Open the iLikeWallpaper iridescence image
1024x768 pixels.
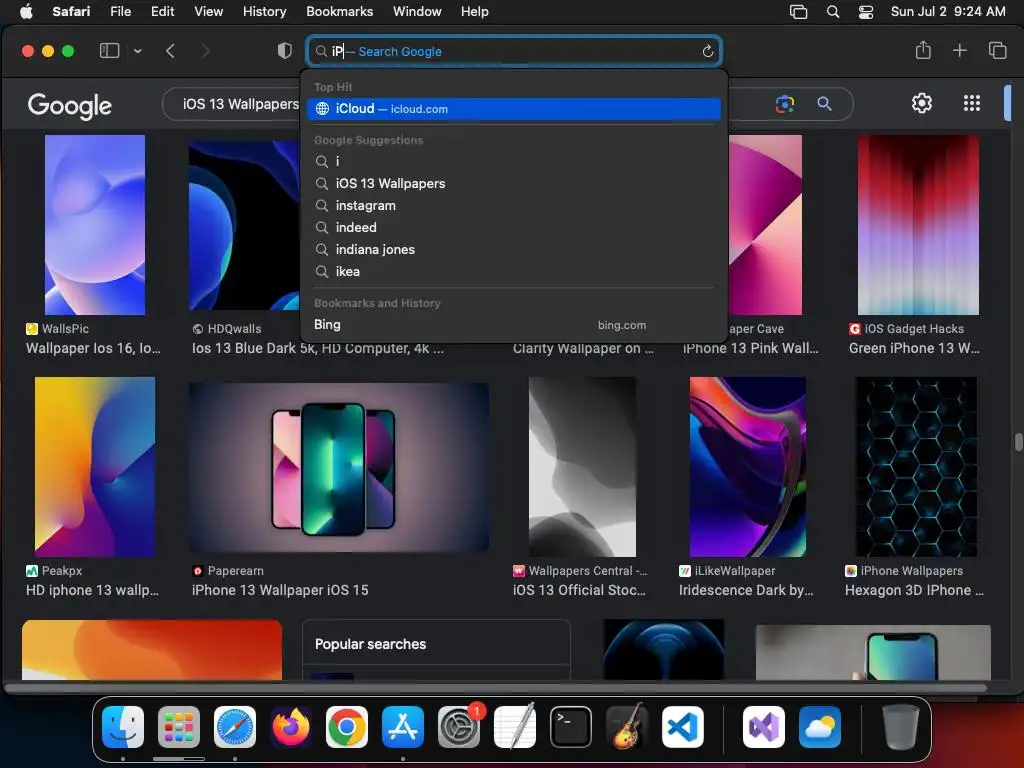pos(748,467)
